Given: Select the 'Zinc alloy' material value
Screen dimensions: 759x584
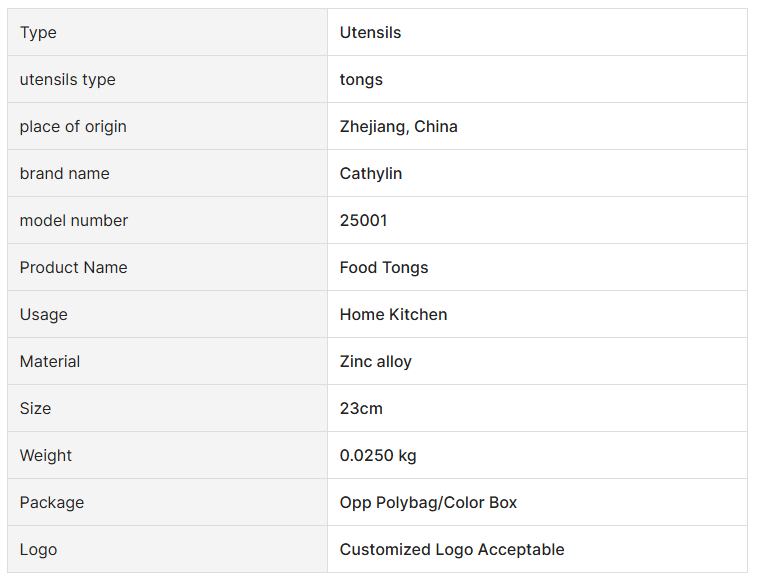Looking at the screenshot, I should click(x=375, y=362).
